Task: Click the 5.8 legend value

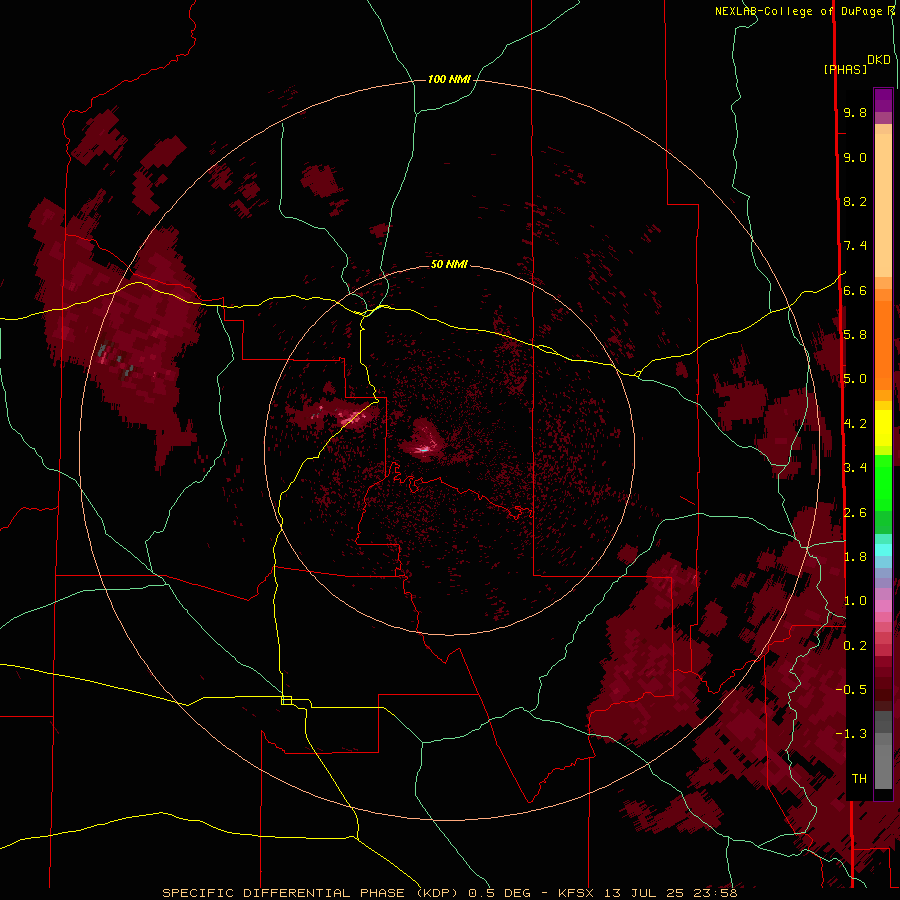Action: click(x=855, y=334)
